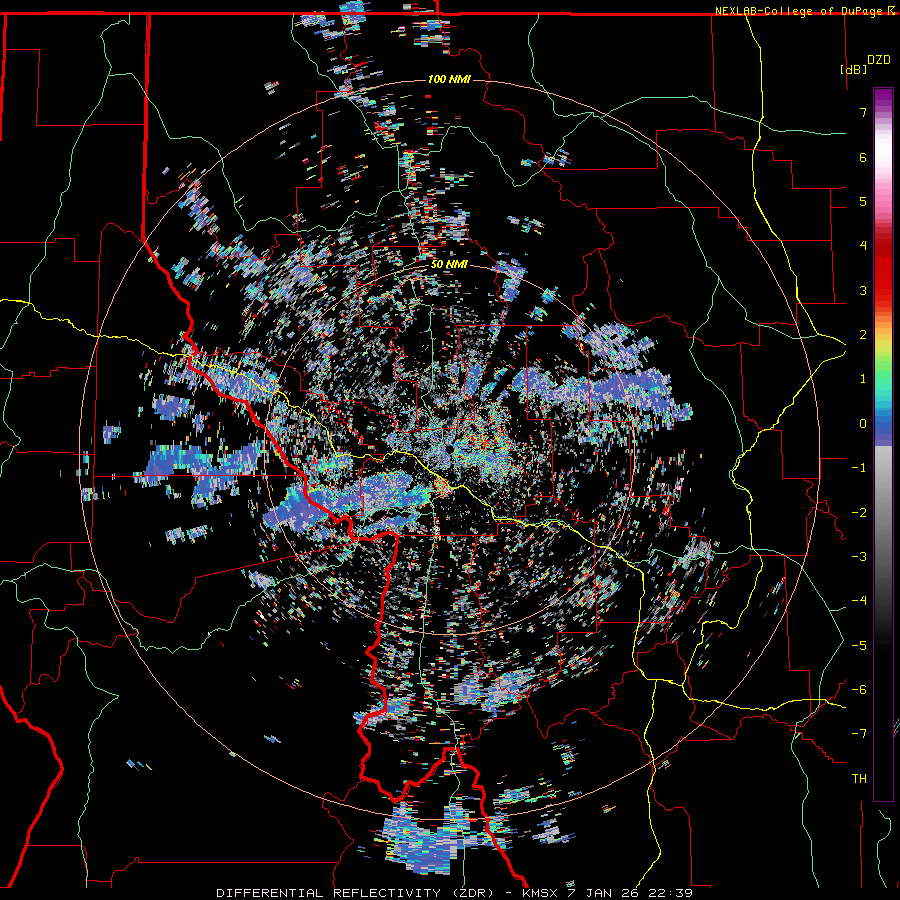Screen dimensions: 900x900
Task: Click the 100 NMI range ring label
Action: (x=449, y=79)
